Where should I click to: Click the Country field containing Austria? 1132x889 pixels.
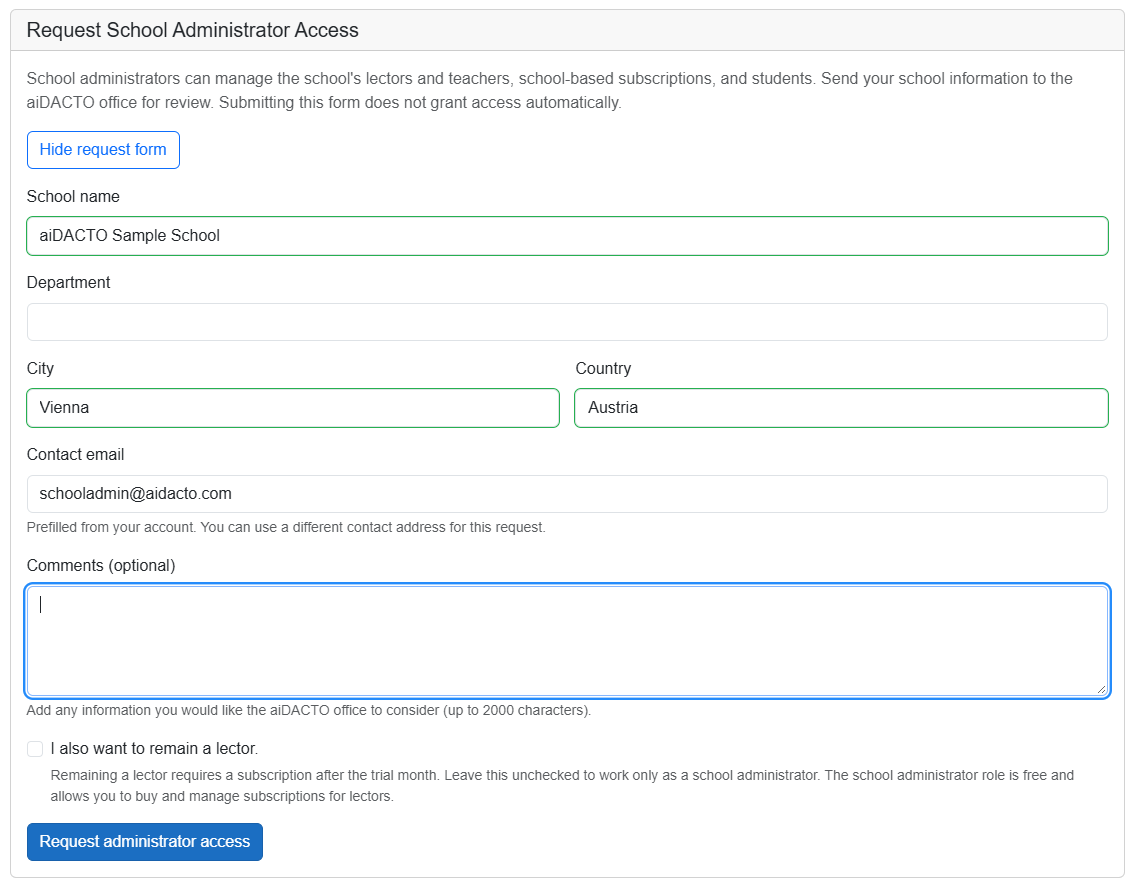(841, 407)
